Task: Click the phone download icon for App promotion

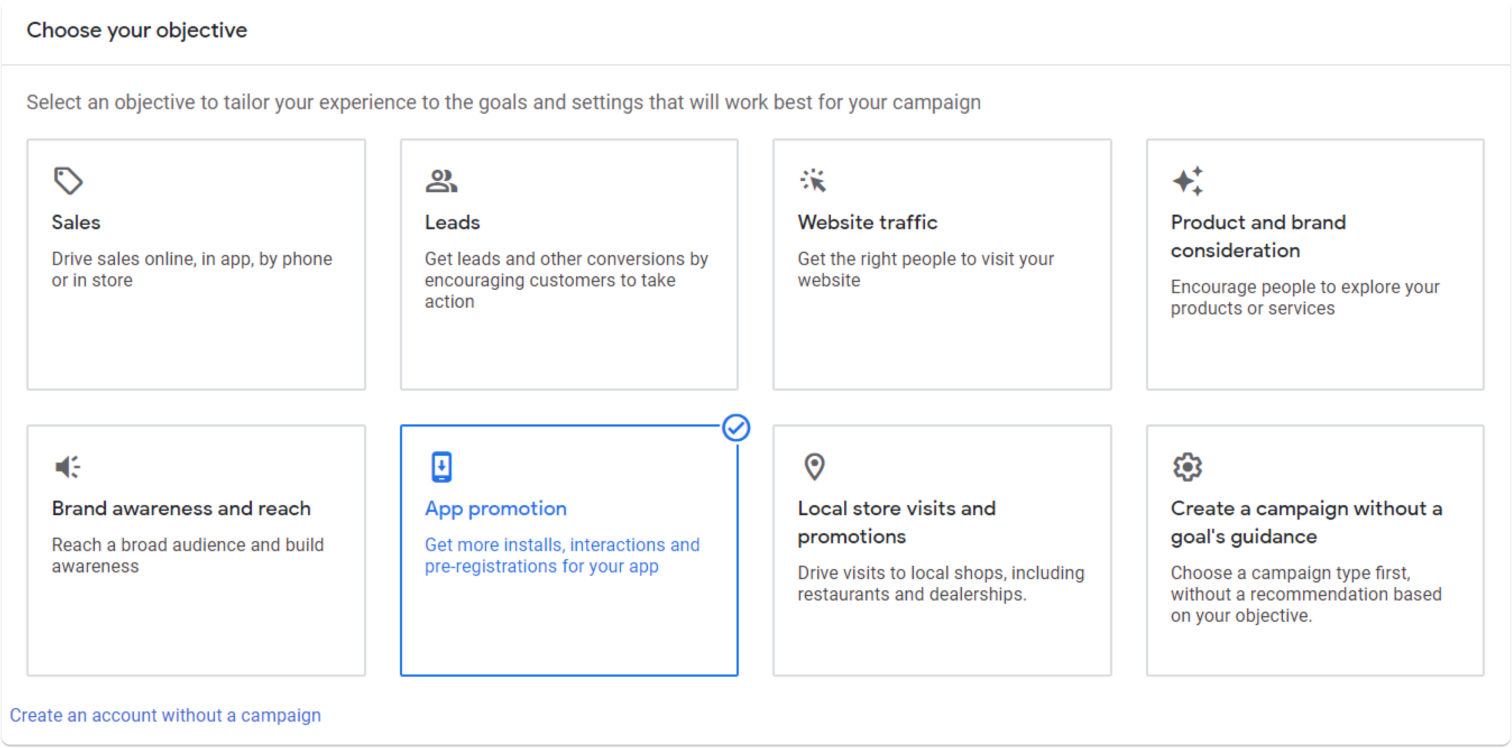Action: click(441, 466)
